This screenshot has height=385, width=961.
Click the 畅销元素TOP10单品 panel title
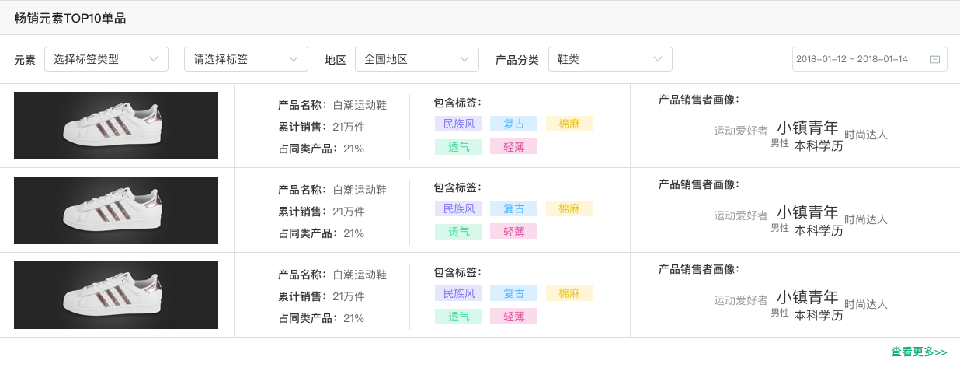tap(70, 18)
